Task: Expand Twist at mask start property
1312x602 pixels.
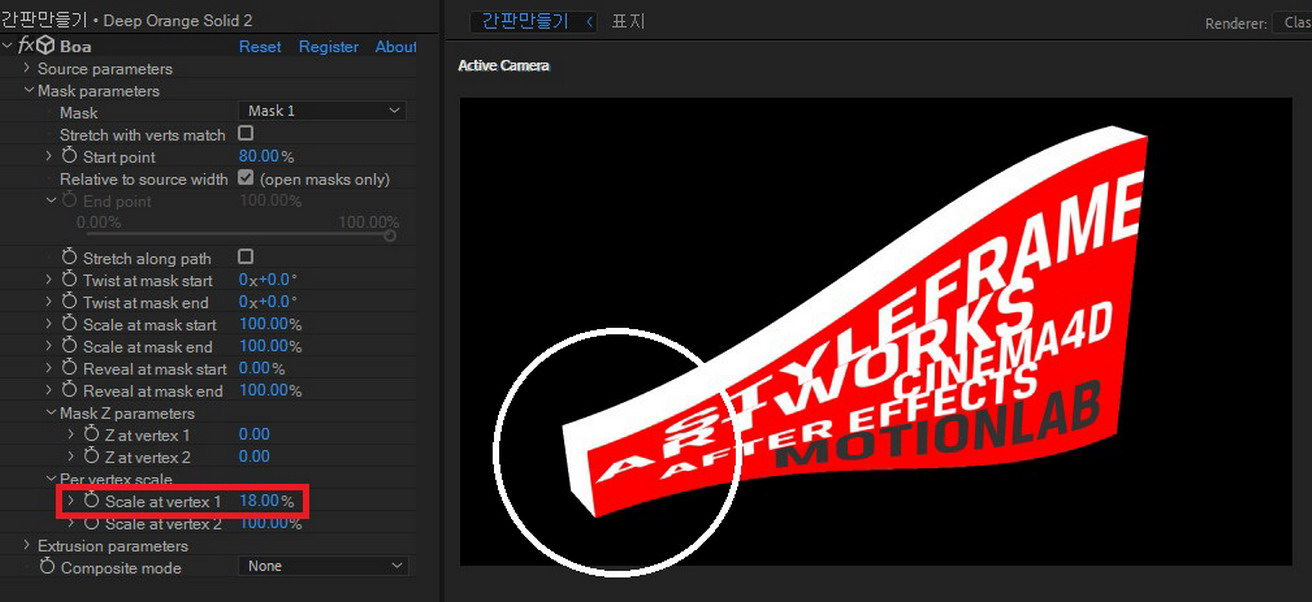Action: click(49, 280)
